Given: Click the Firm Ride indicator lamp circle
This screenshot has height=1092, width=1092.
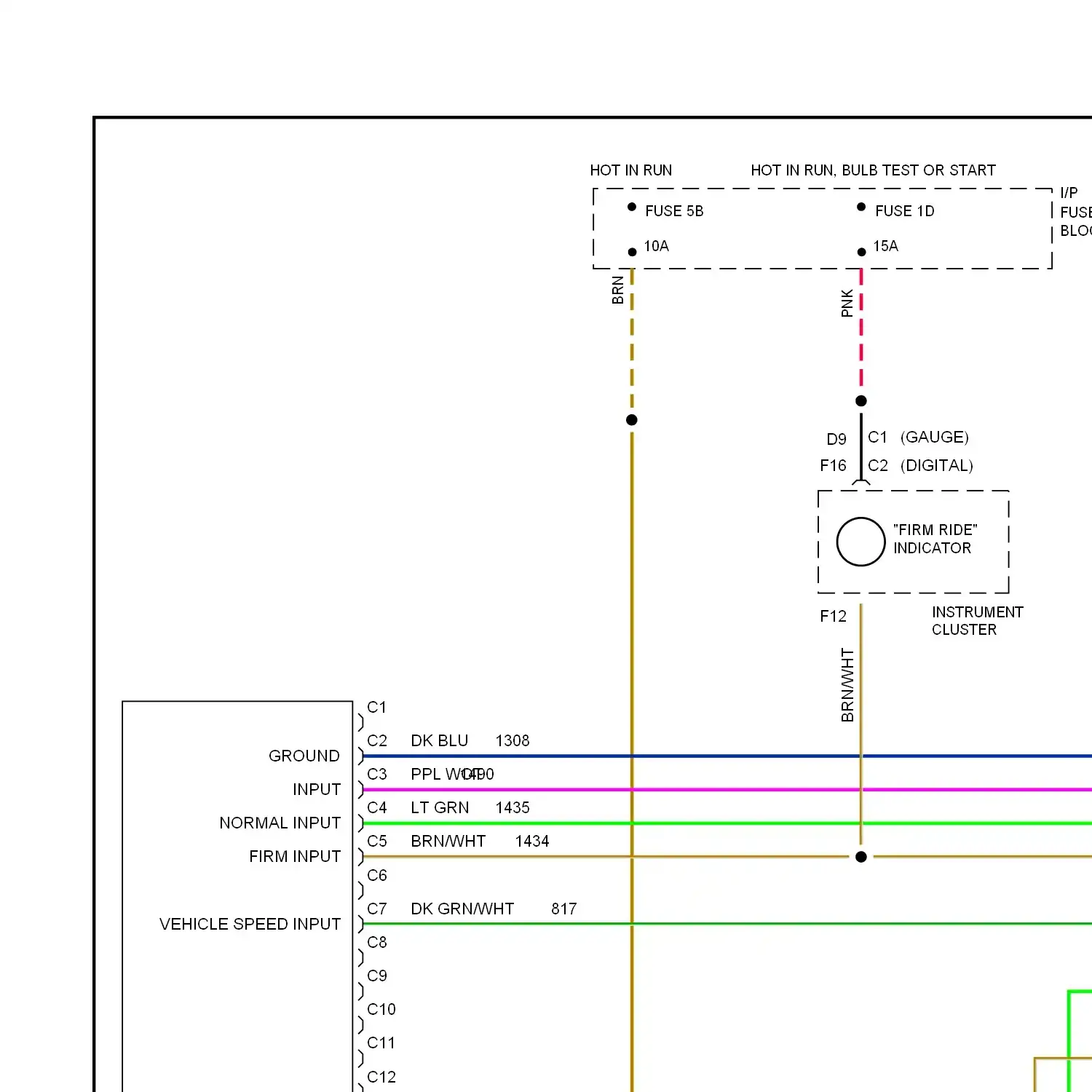Looking at the screenshot, I should pyautogui.click(x=860, y=542).
